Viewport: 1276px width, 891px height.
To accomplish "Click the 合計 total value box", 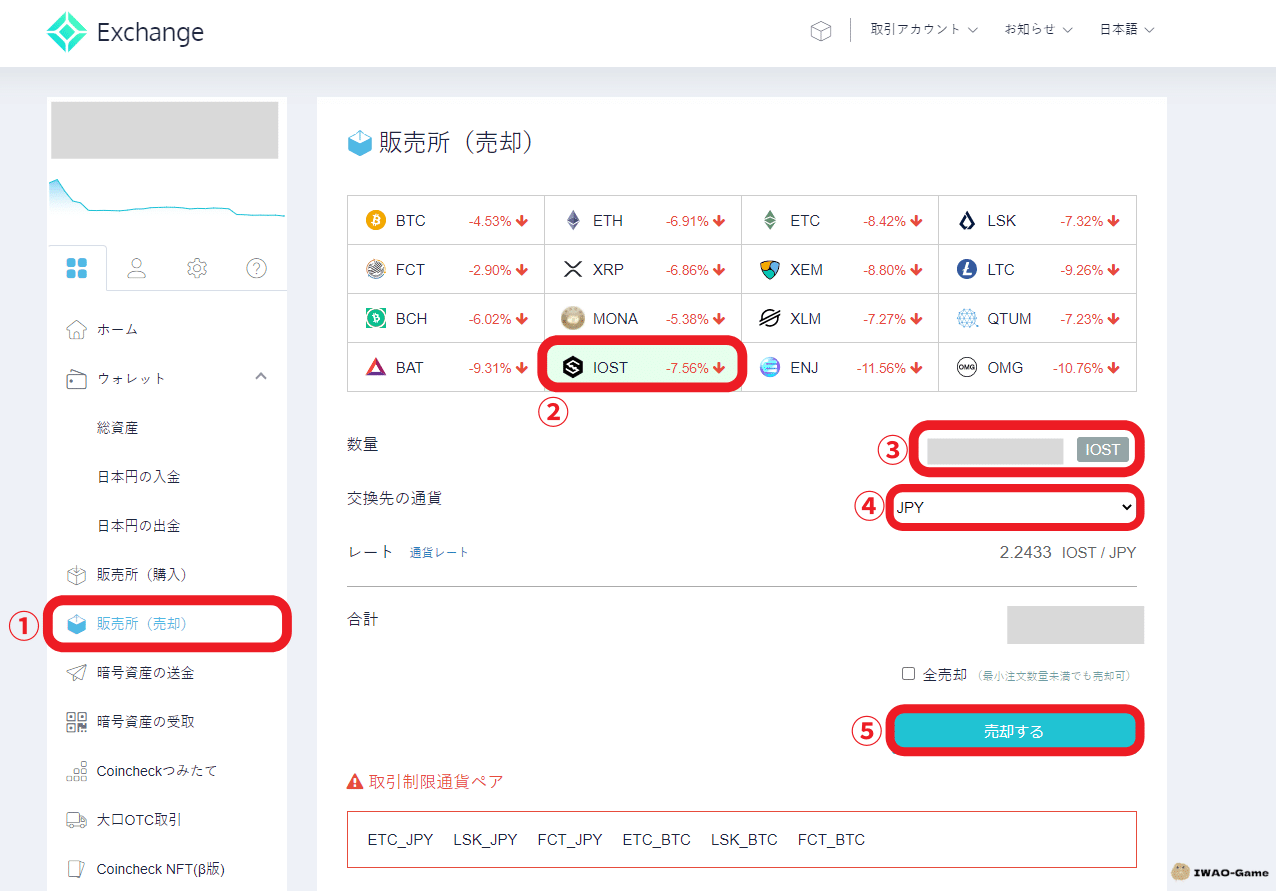I will pos(1075,624).
